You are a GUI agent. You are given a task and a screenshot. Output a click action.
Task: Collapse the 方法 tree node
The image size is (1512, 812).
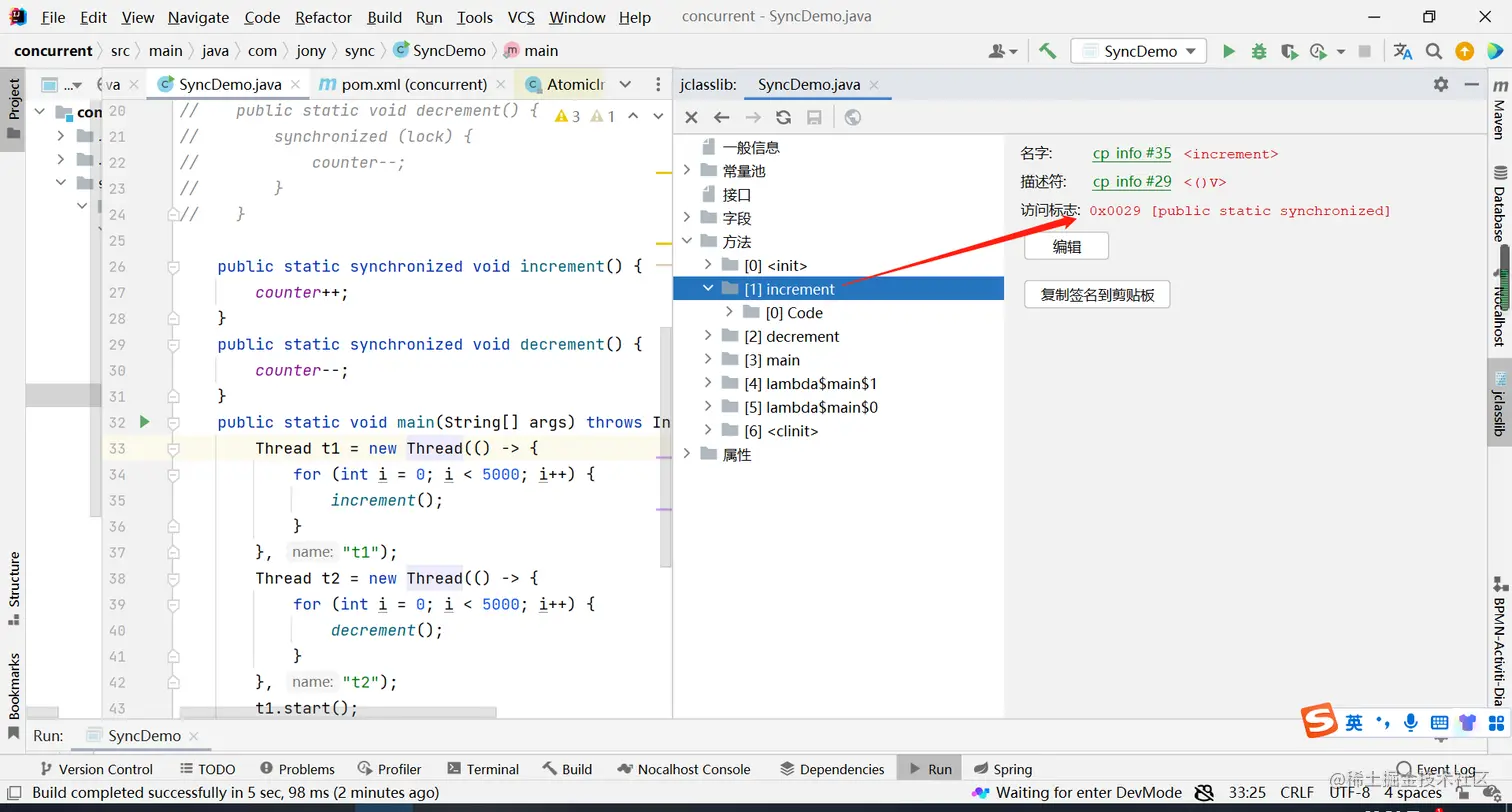tap(687, 242)
